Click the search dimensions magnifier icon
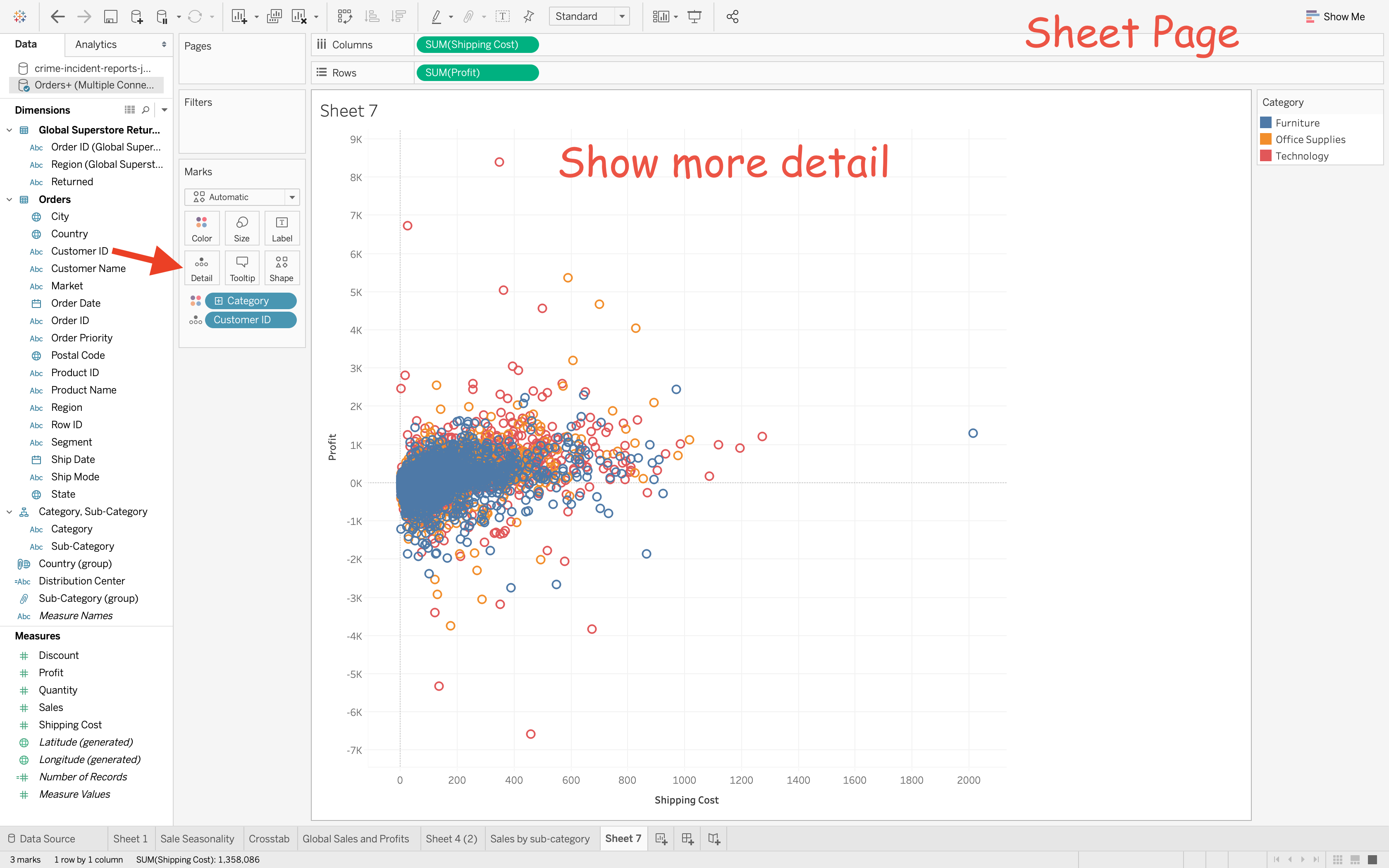Screen dimensions: 1389x868 pyautogui.click(x=146, y=110)
